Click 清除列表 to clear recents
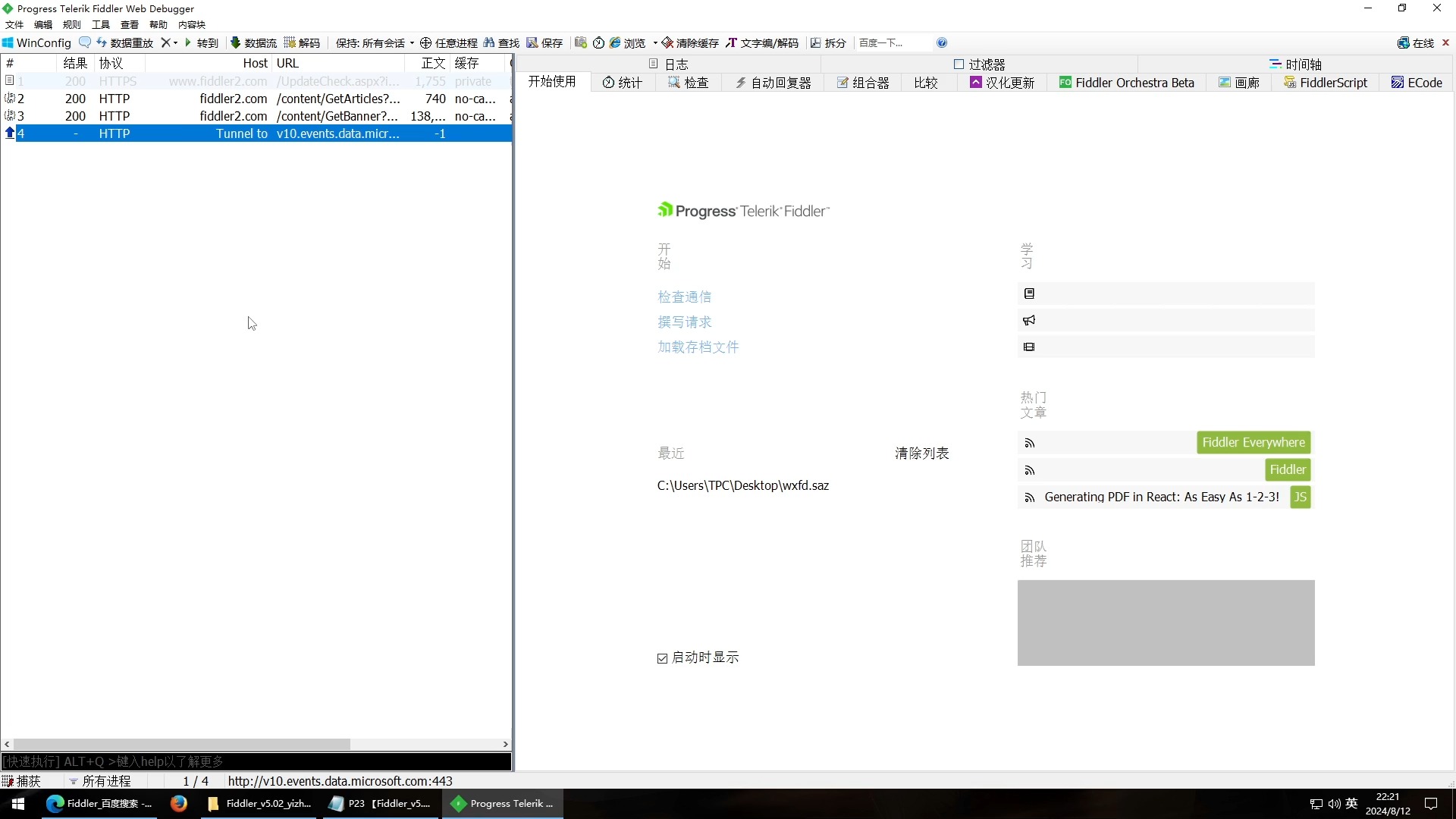 click(x=921, y=453)
